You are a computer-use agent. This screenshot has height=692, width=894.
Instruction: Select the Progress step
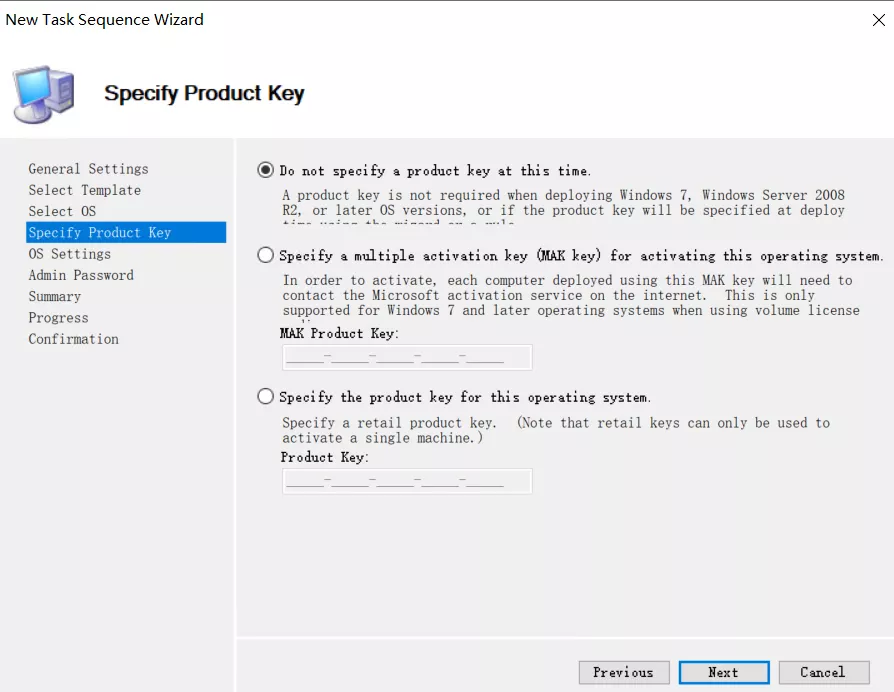(x=58, y=318)
